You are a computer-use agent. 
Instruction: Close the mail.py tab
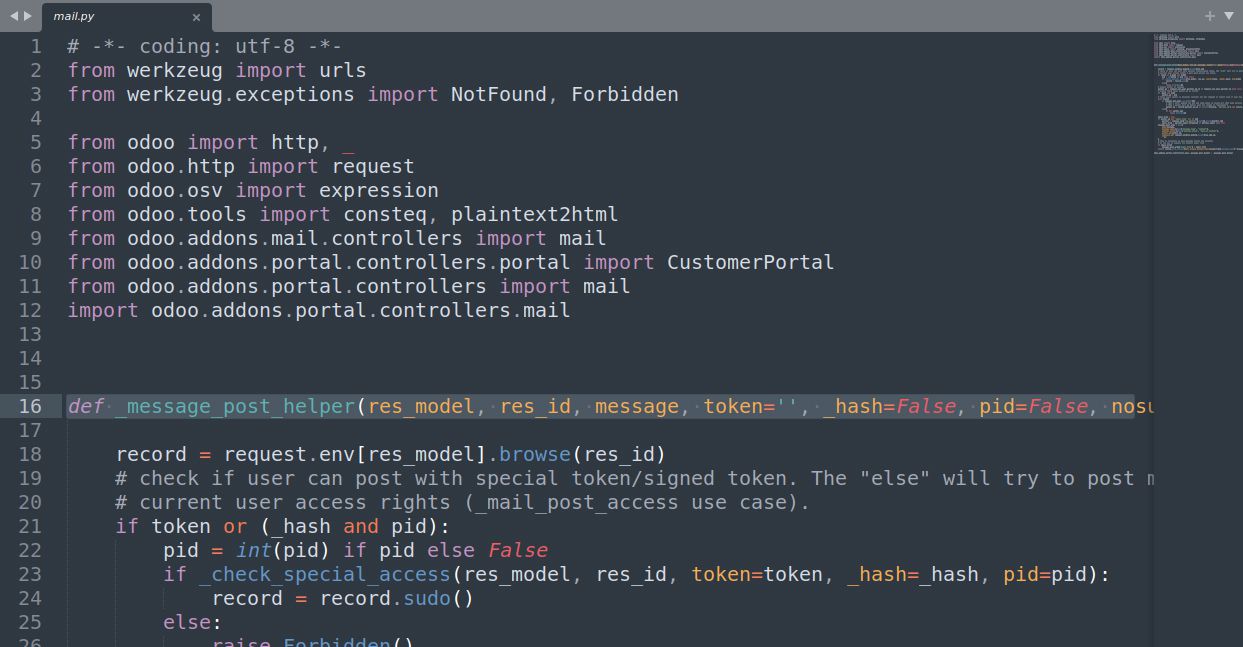click(196, 17)
